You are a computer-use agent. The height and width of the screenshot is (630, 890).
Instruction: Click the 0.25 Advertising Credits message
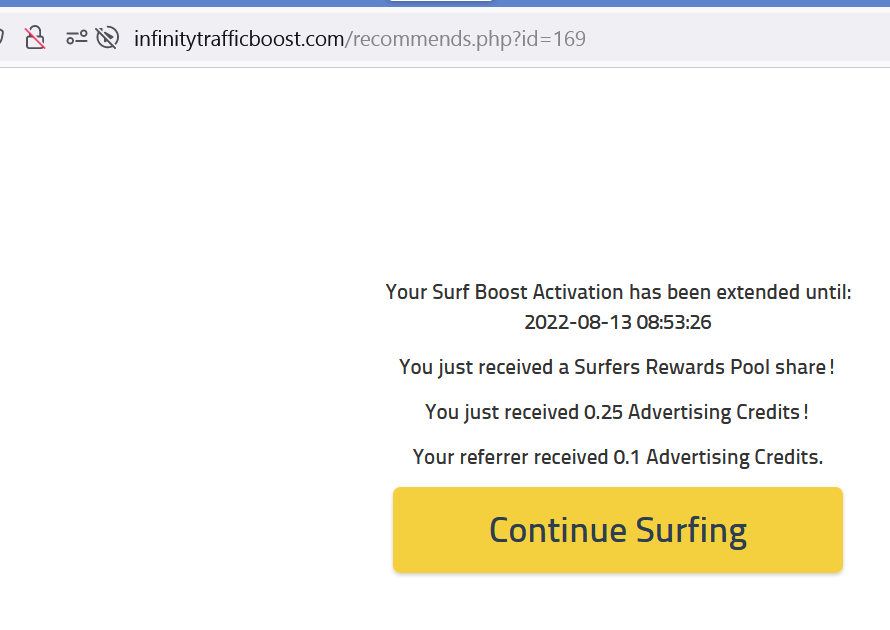click(617, 412)
